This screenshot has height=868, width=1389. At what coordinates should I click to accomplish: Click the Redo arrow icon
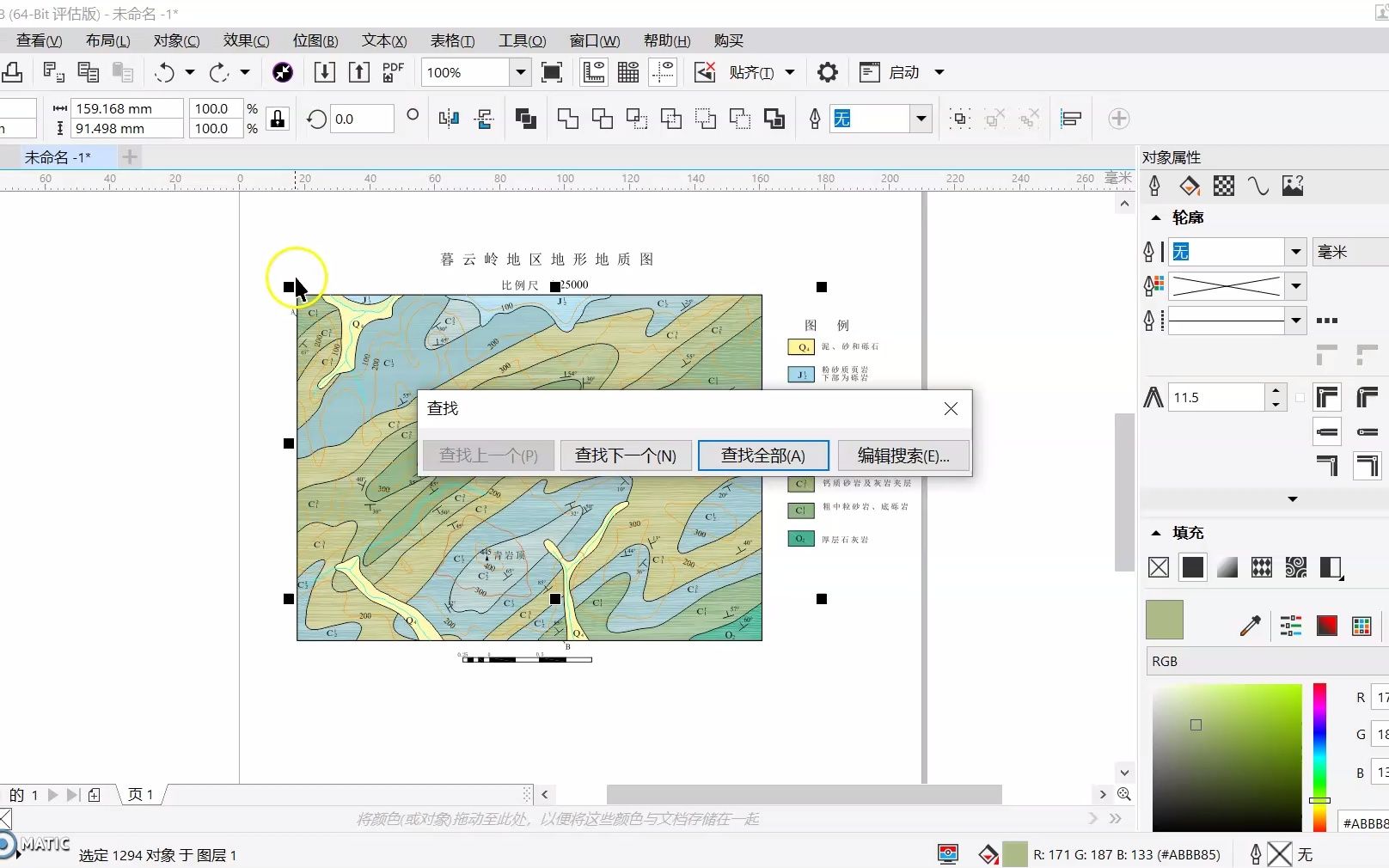pyautogui.click(x=219, y=73)
